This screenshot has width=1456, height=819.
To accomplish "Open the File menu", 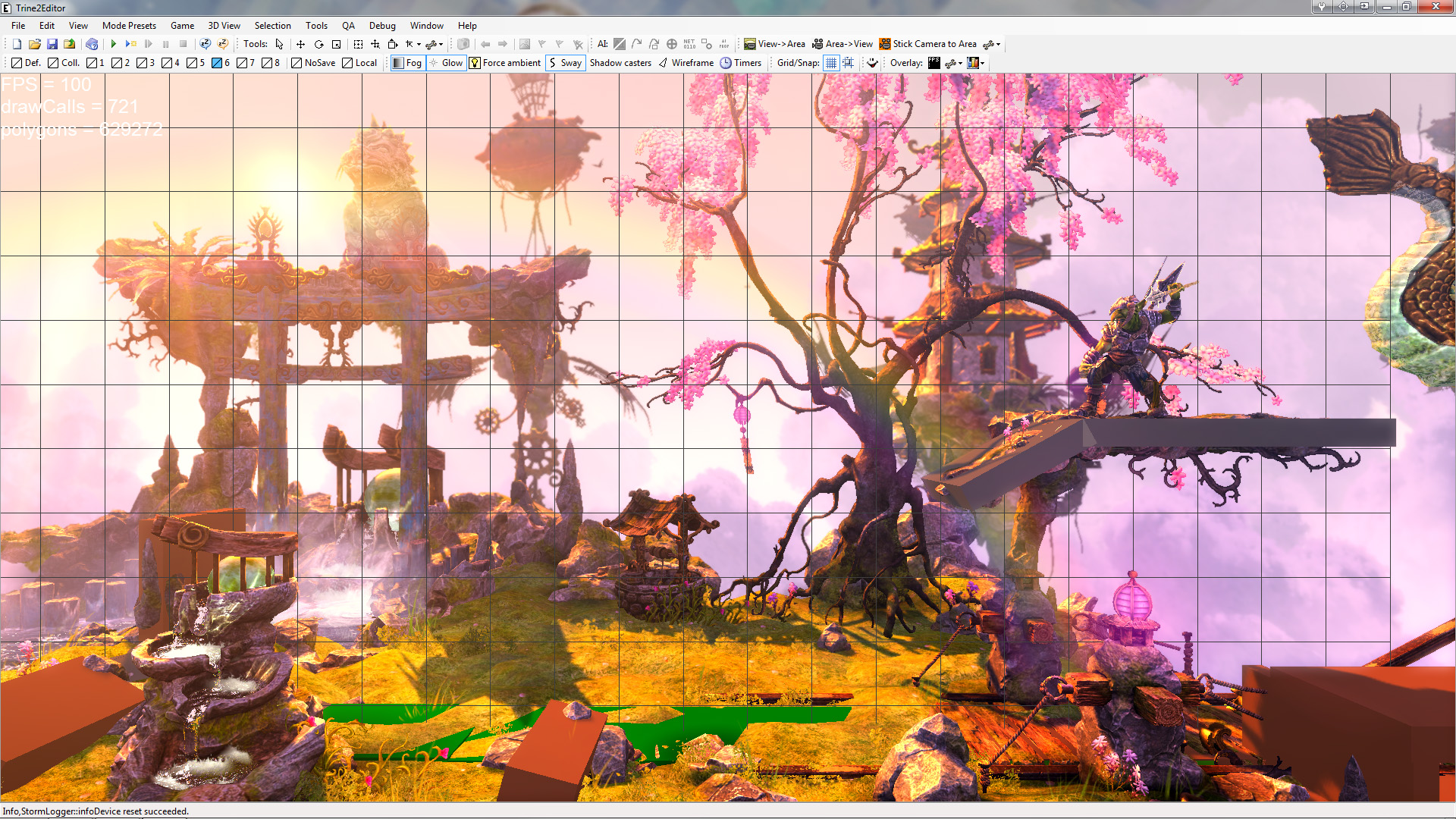I will pos(18,26).
